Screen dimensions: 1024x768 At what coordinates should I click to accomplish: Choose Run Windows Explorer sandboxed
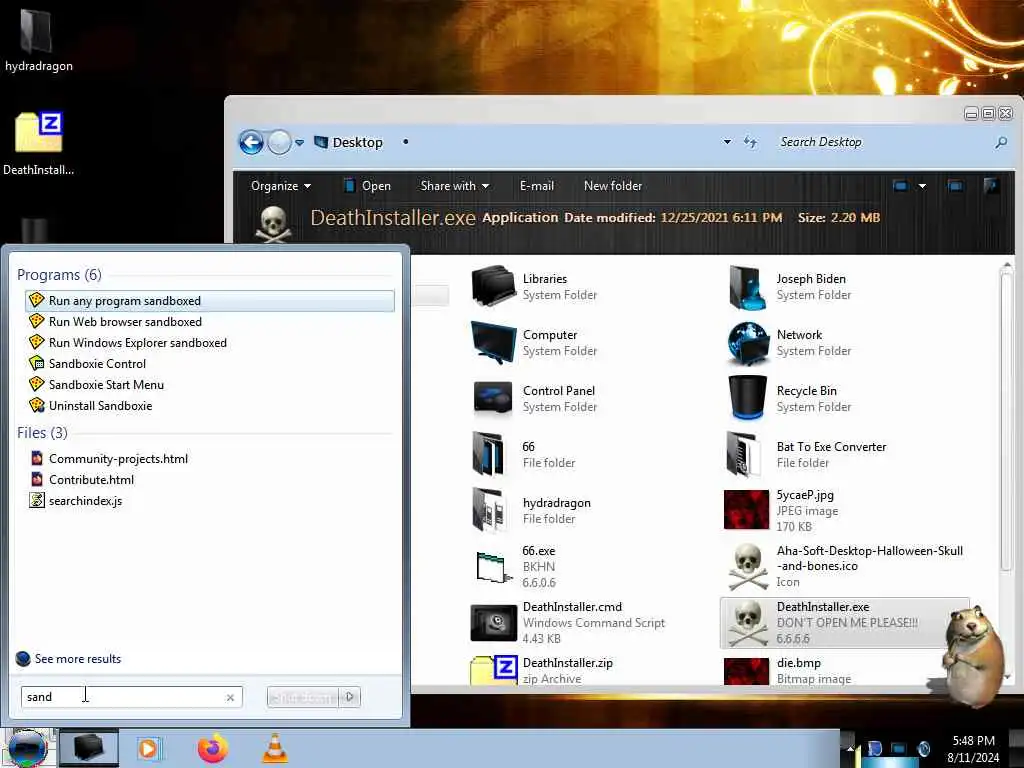pos(210,342)
